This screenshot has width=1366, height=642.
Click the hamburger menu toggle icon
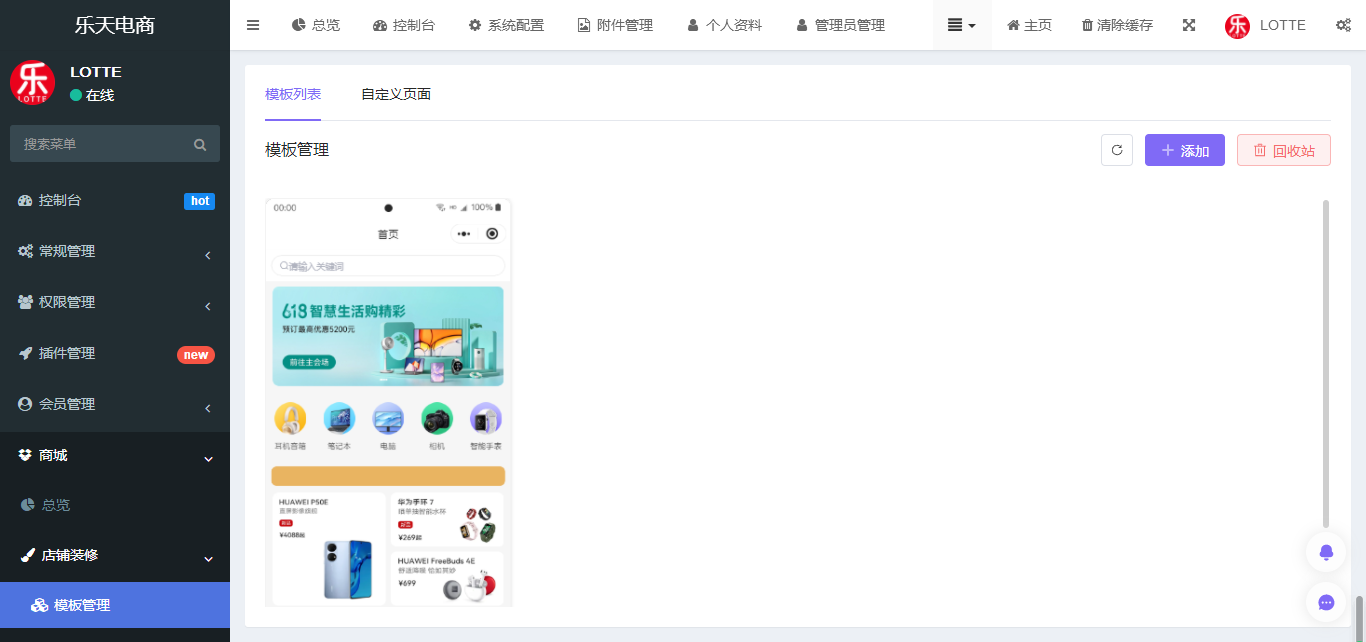253,25
